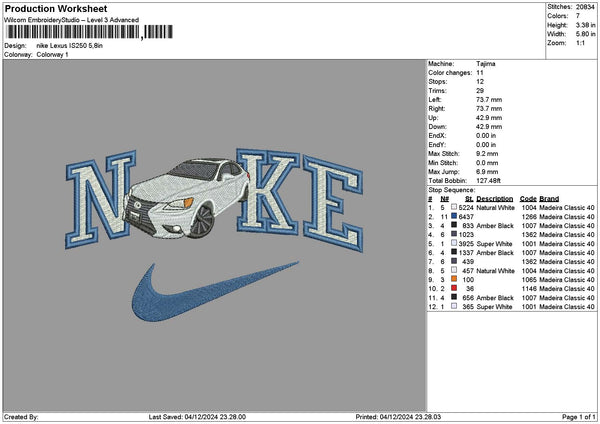Select the 'St.' column header
This screenshot has width=600, height=424.
[x=470, y=199]
